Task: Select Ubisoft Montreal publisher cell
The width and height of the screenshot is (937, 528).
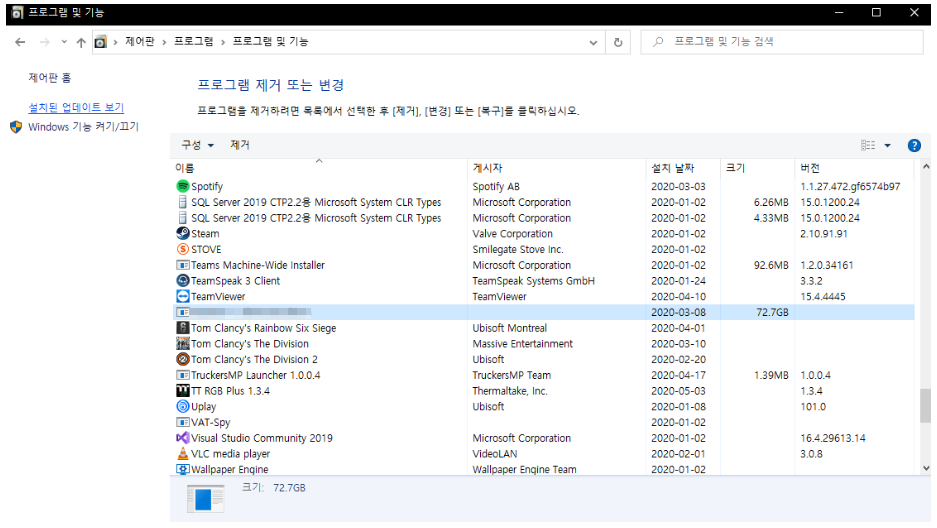Action: (509, 328)
